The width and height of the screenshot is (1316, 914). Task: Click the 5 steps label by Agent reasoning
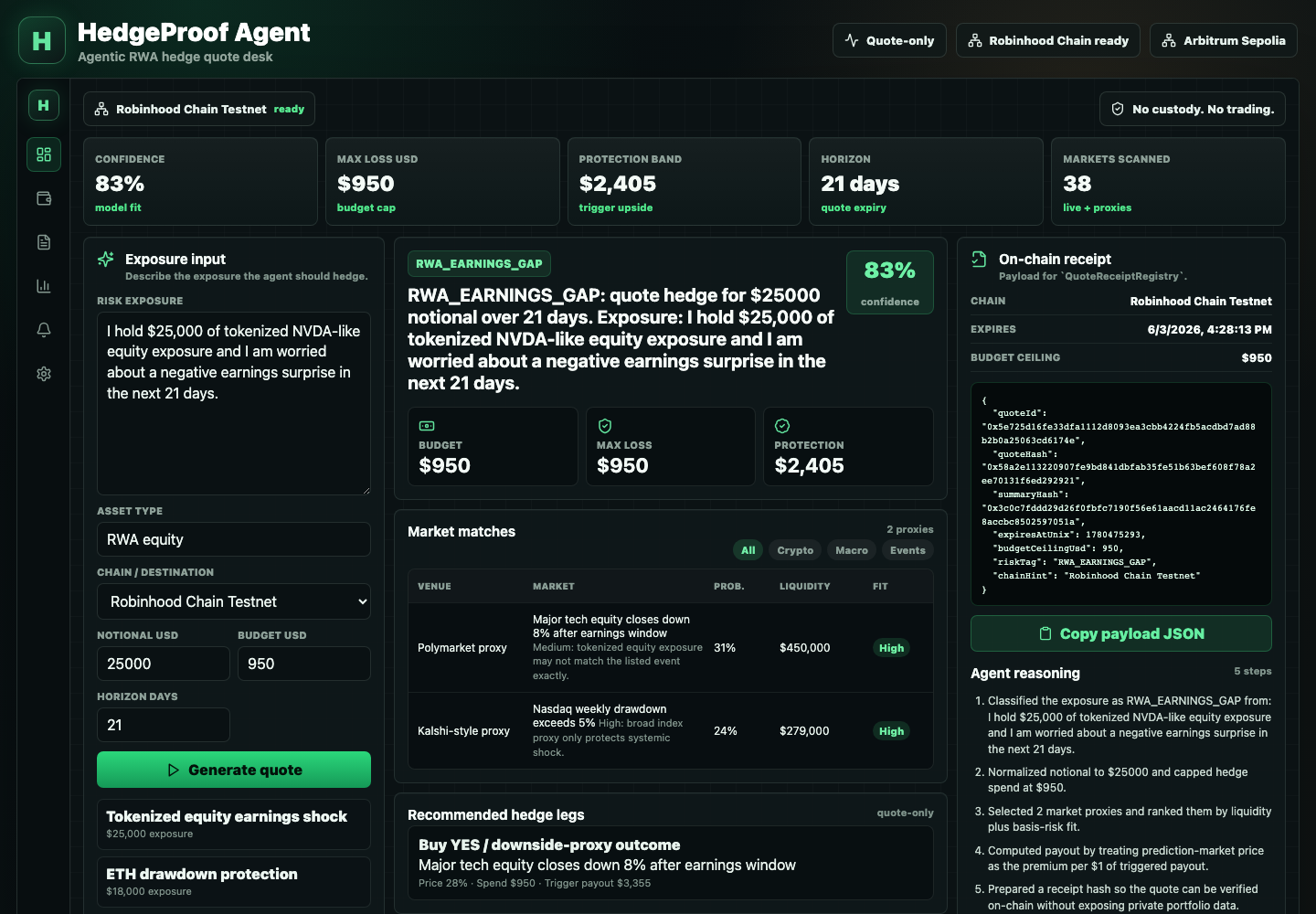1253,671
